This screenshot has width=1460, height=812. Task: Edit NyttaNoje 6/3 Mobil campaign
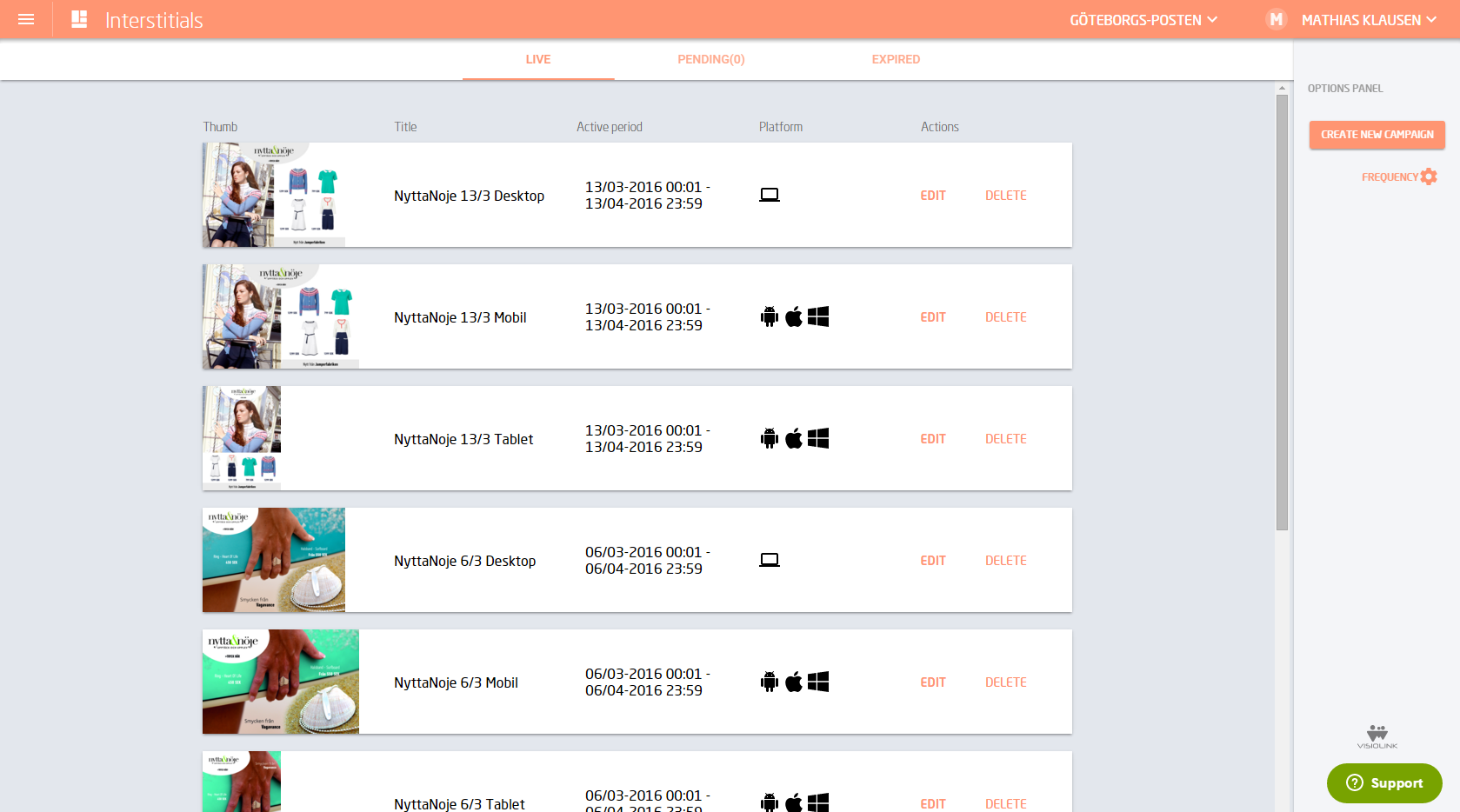coord(933,682)
